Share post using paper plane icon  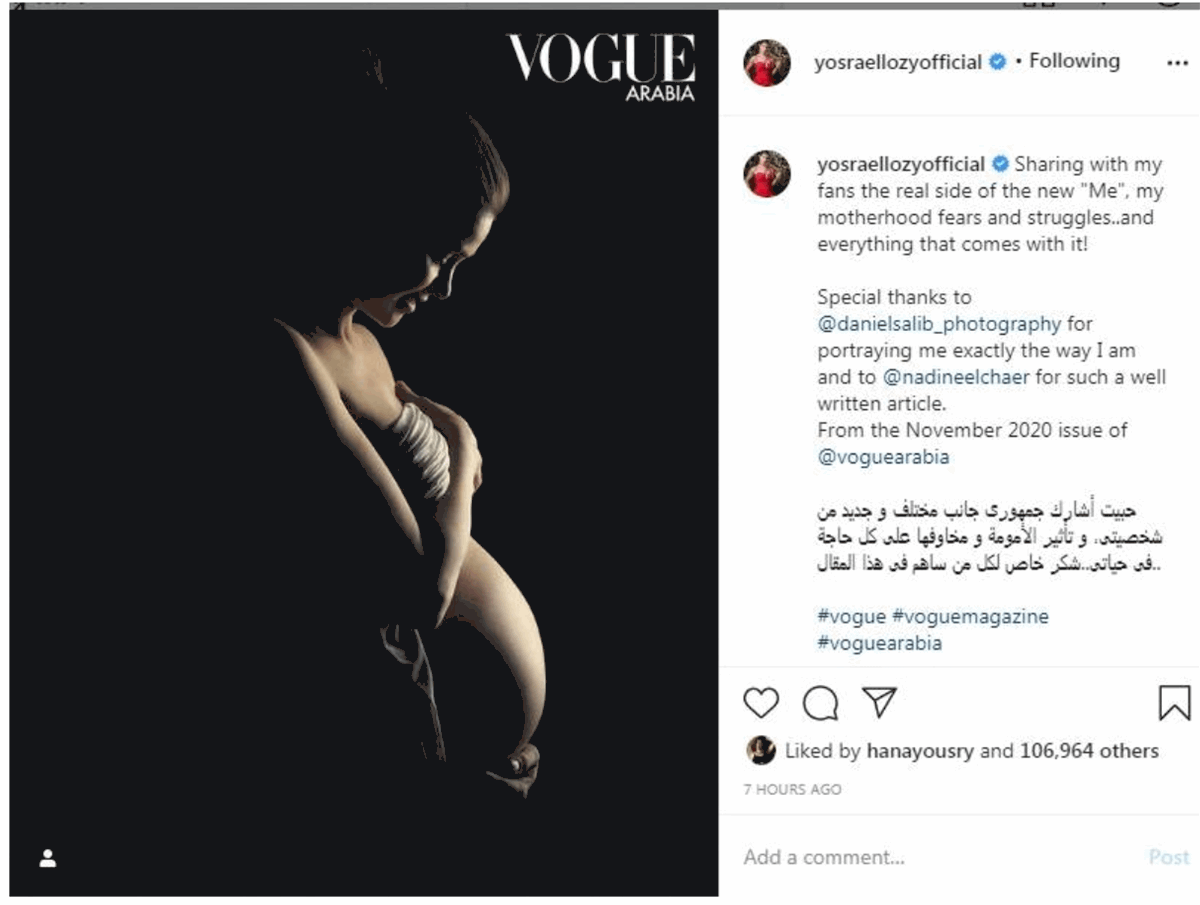[878, 702]
